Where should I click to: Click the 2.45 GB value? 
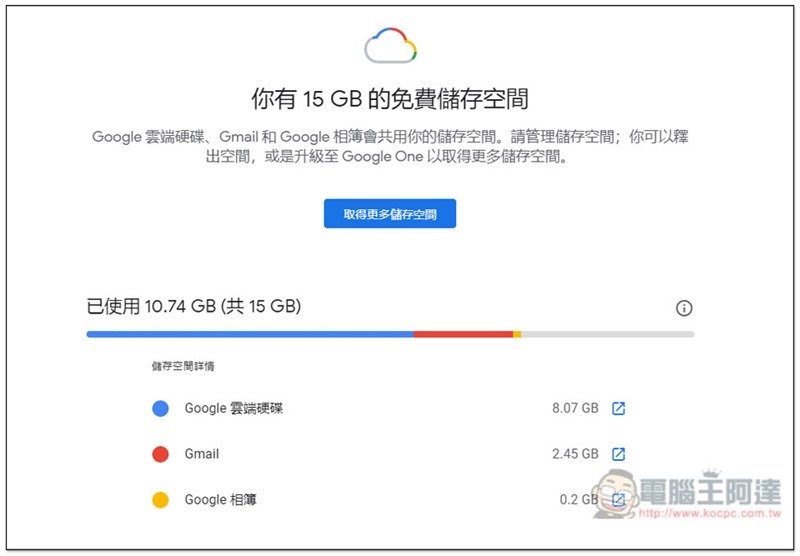[x=575, y=454]
